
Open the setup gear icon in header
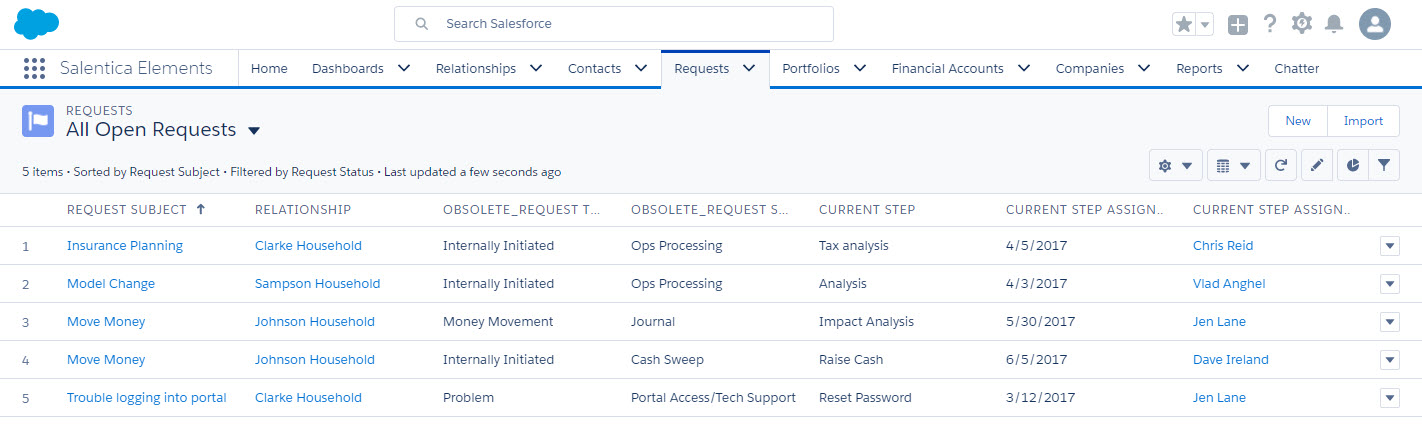coord(1301,24)
